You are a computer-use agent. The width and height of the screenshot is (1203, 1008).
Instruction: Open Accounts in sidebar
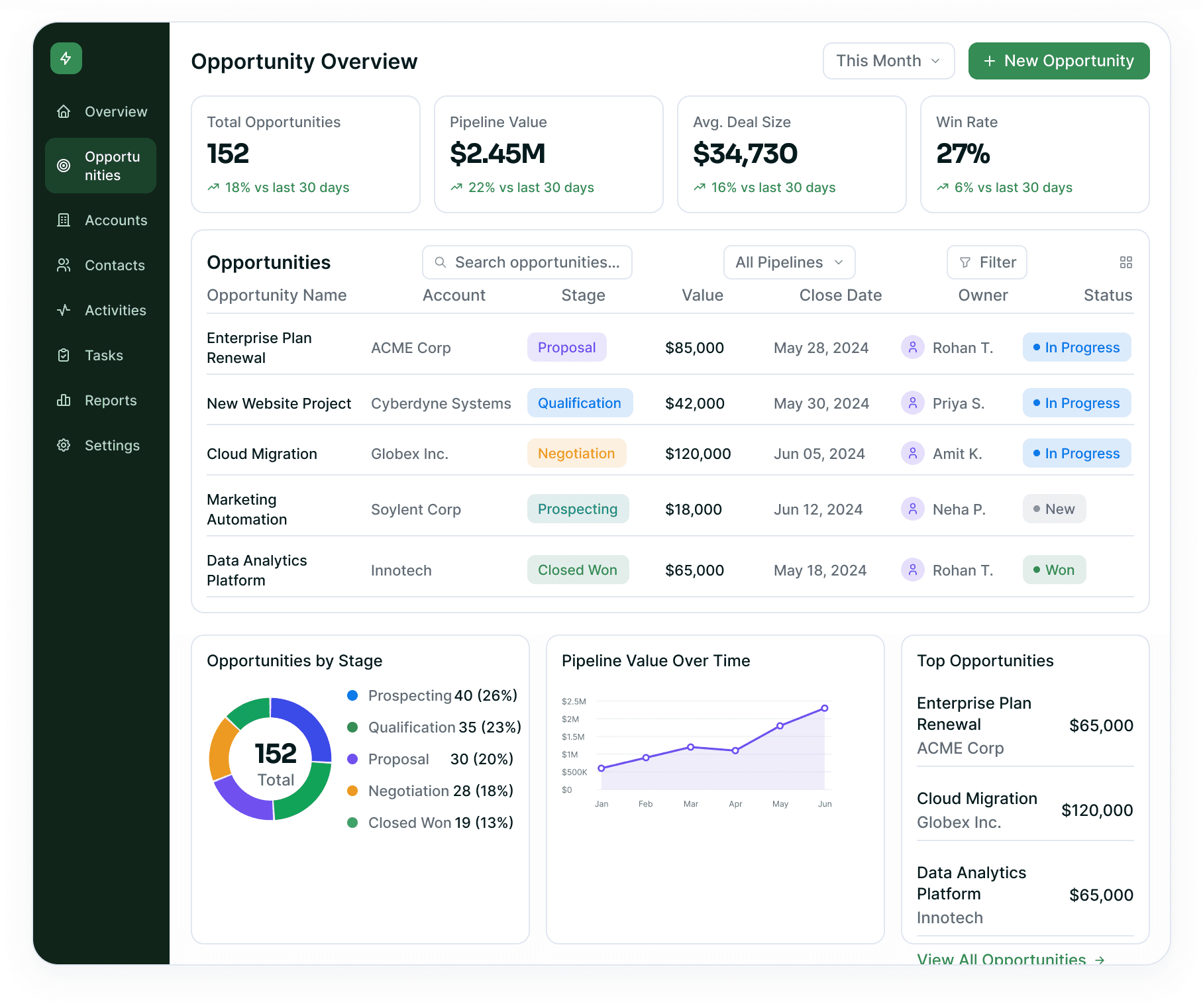[101, 220]
